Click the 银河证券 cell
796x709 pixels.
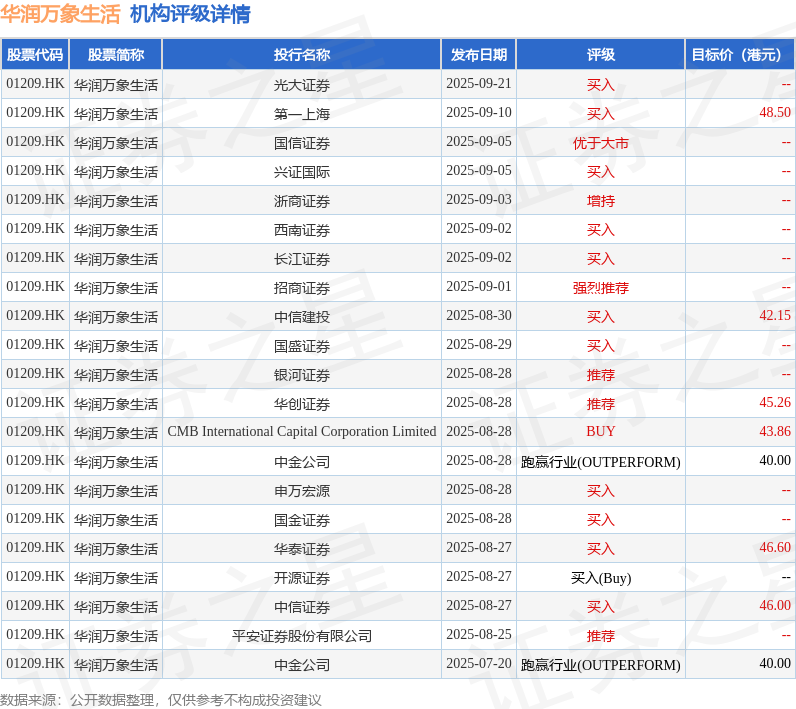click(x=302, y=375)
